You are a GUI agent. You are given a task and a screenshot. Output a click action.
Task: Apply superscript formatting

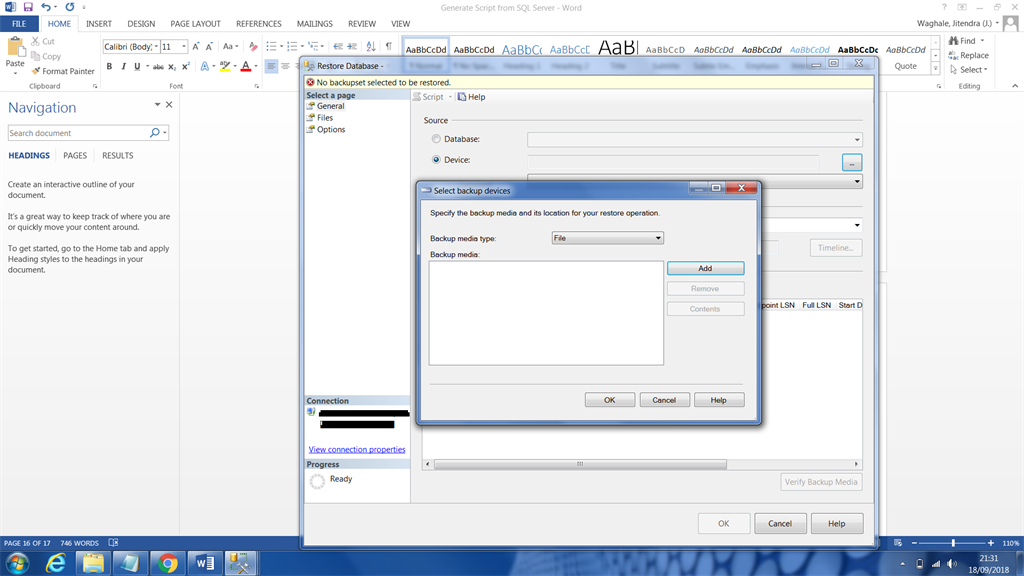pyautogui.click(x=185, y=67)
